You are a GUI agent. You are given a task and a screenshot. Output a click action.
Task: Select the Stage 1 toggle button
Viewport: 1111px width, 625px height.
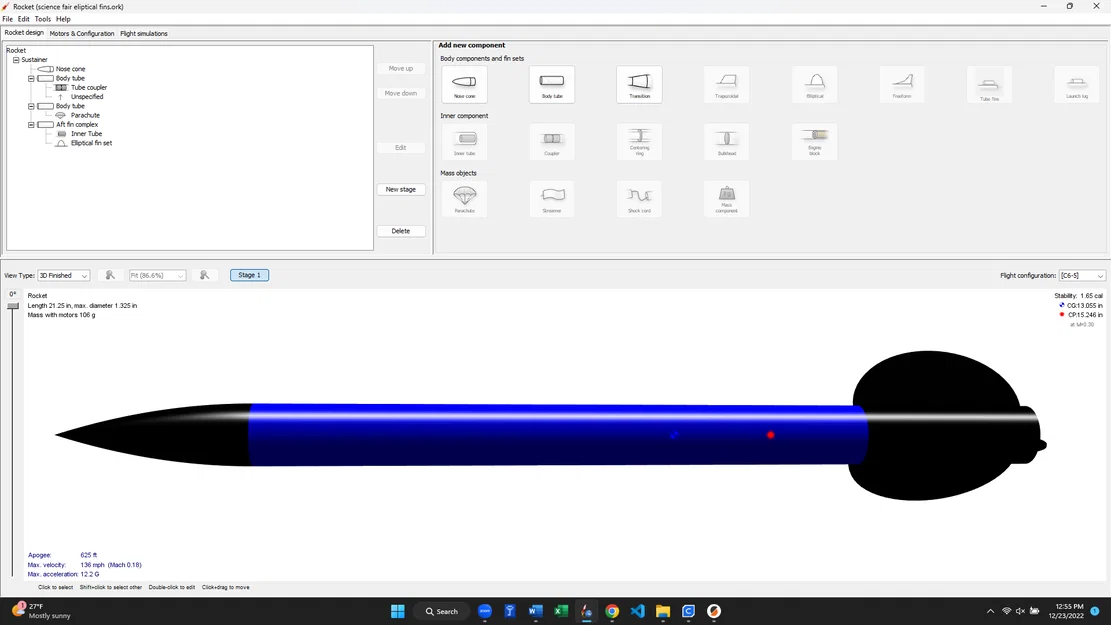tap(249, 275)
